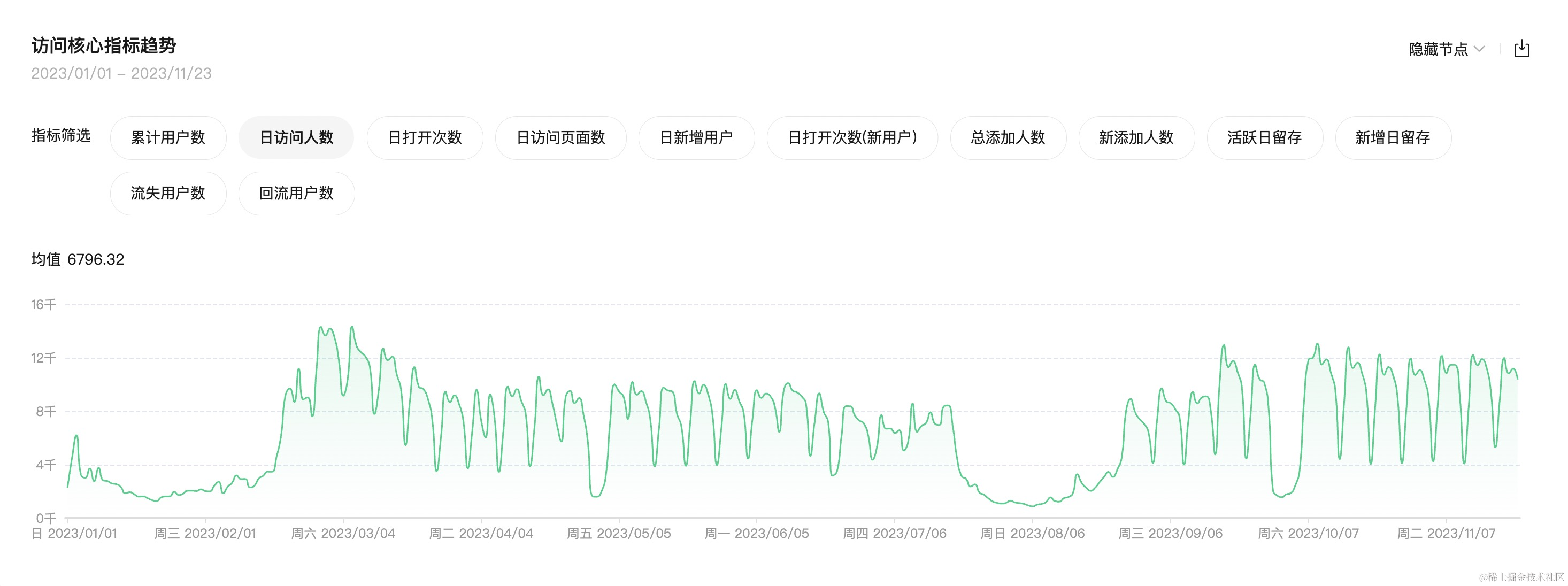Click x-axis label 周三 2023/02/01
The image size is (1568, 586).
(x=205, y=534)
